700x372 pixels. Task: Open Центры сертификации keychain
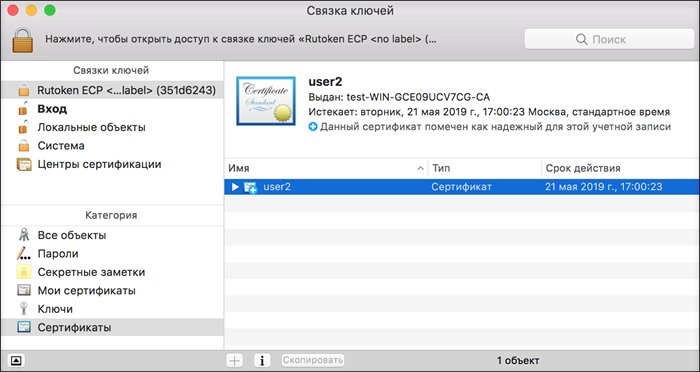pos(112,164)
